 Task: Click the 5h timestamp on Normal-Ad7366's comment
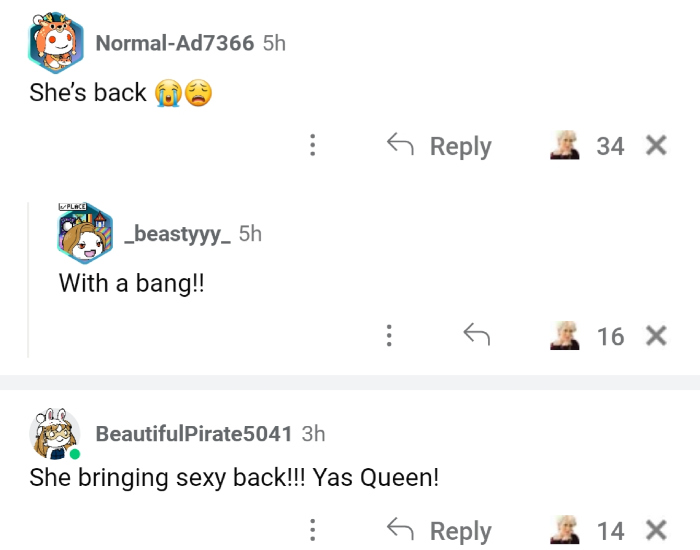pos(274,42)
